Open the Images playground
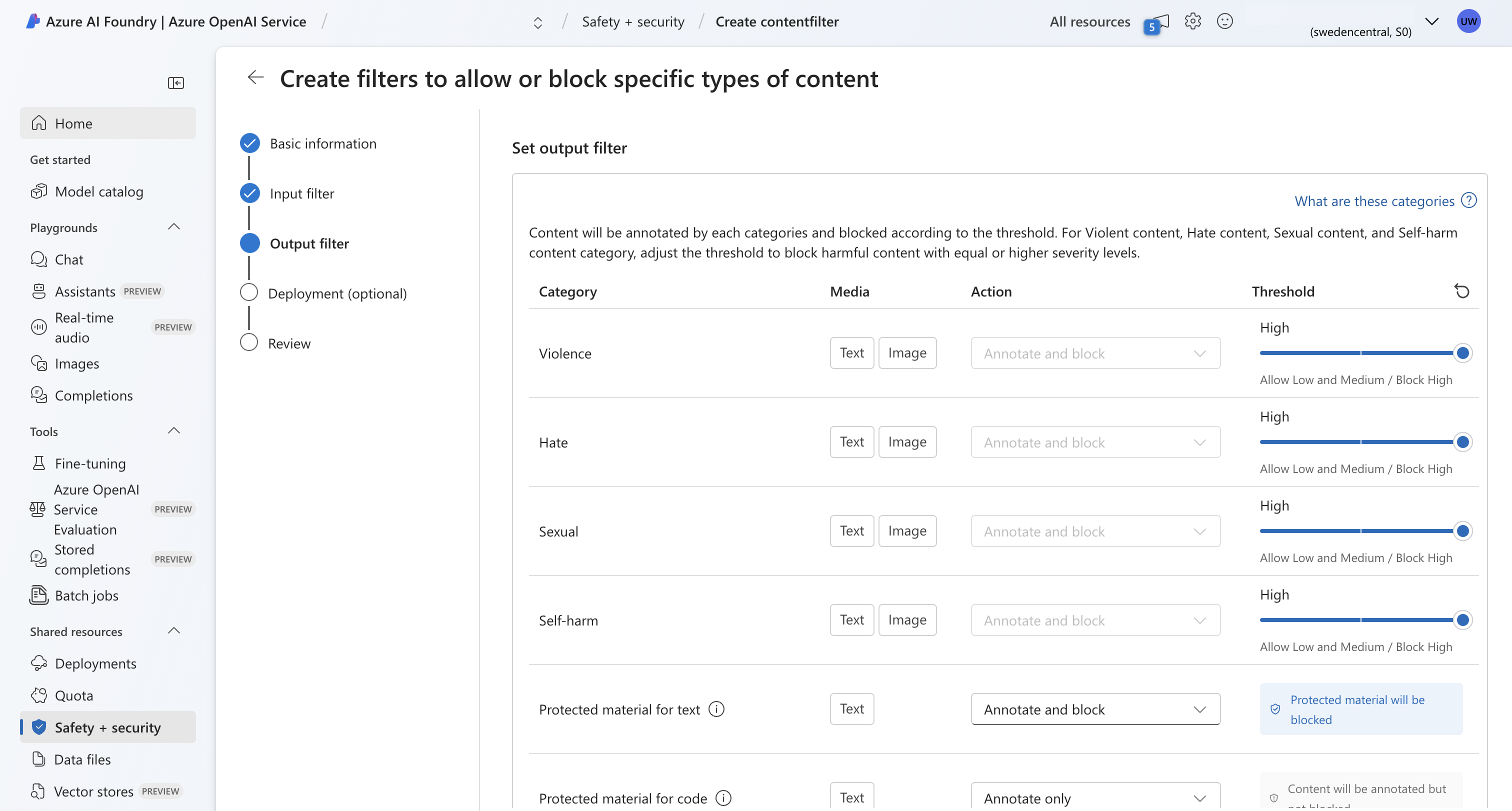Screen dimensions: 1512x811 pyautogui.click(x=76, y=363)
